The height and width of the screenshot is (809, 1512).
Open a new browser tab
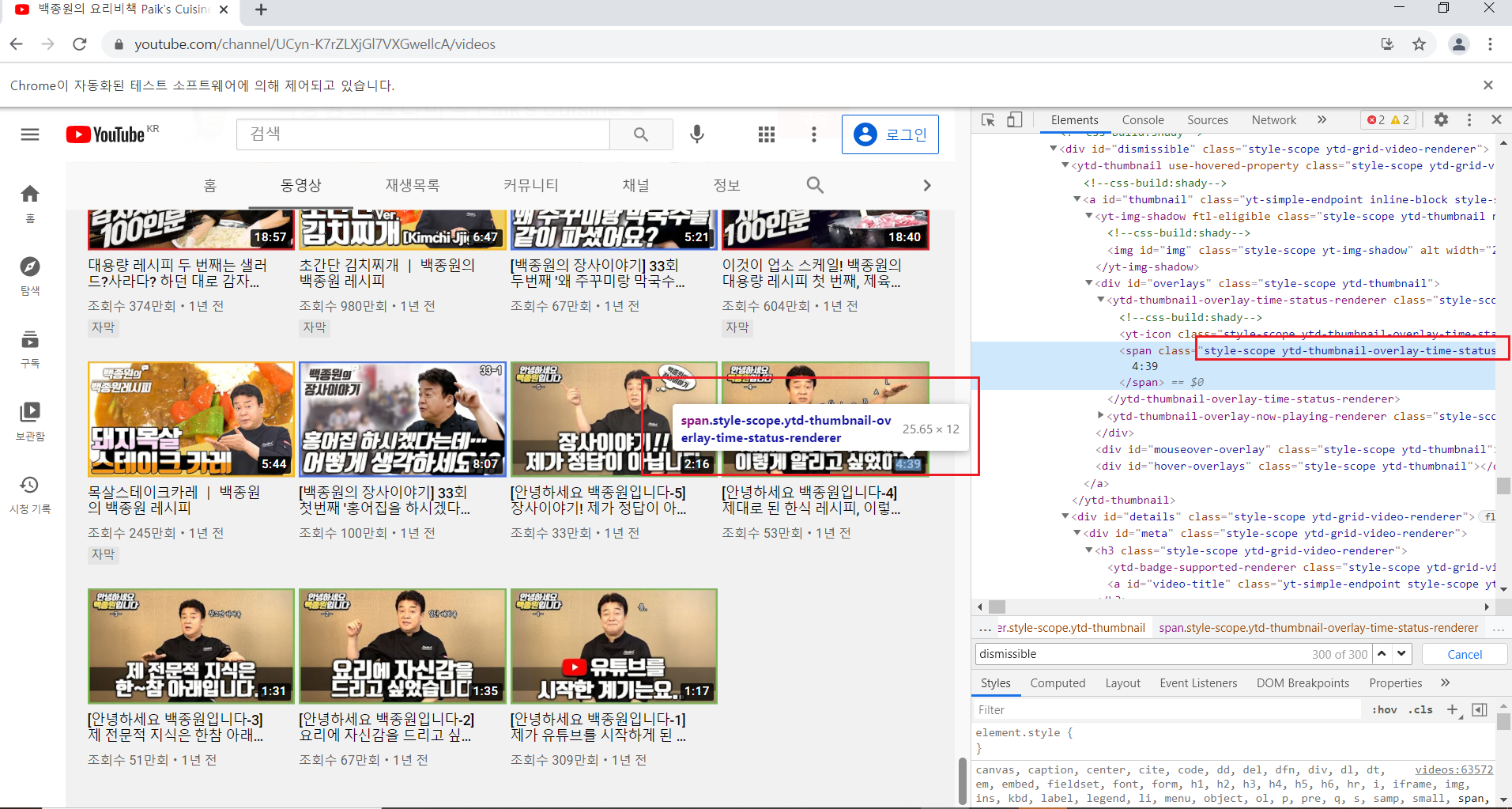coord(262,9)
